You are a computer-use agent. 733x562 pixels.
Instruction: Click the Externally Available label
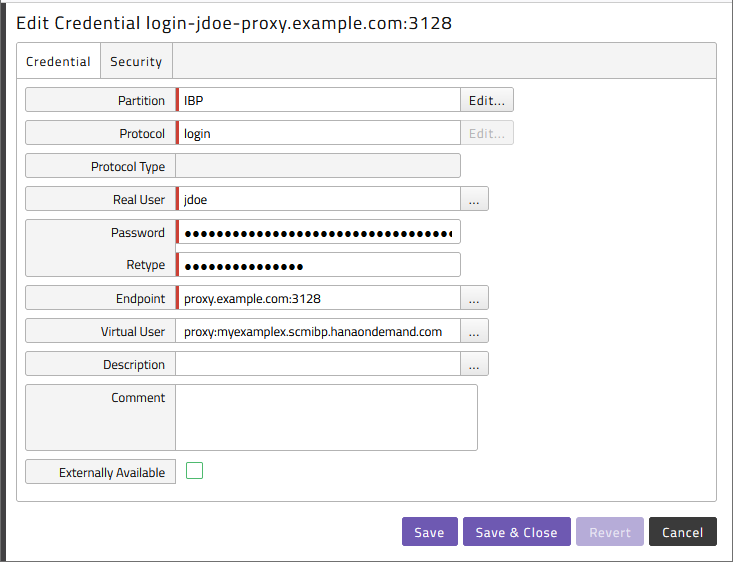112,473
